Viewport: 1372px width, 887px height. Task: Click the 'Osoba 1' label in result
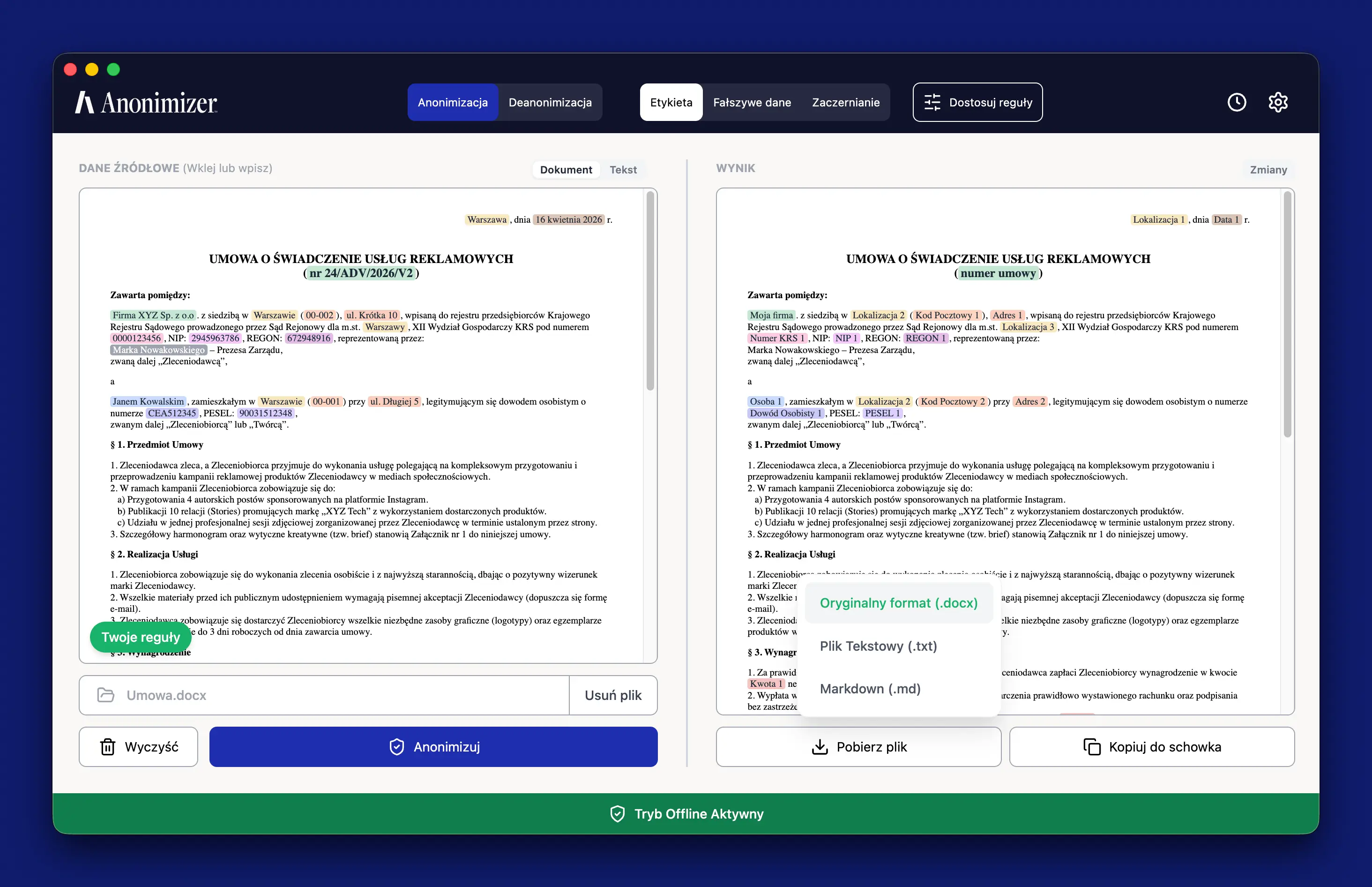tap(765, 402)
